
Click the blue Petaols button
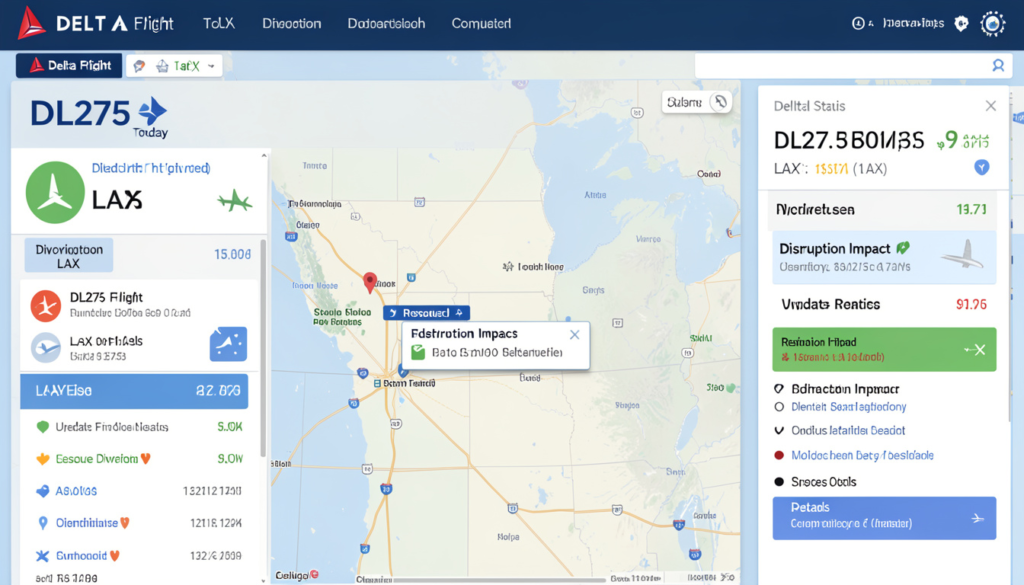884,518
